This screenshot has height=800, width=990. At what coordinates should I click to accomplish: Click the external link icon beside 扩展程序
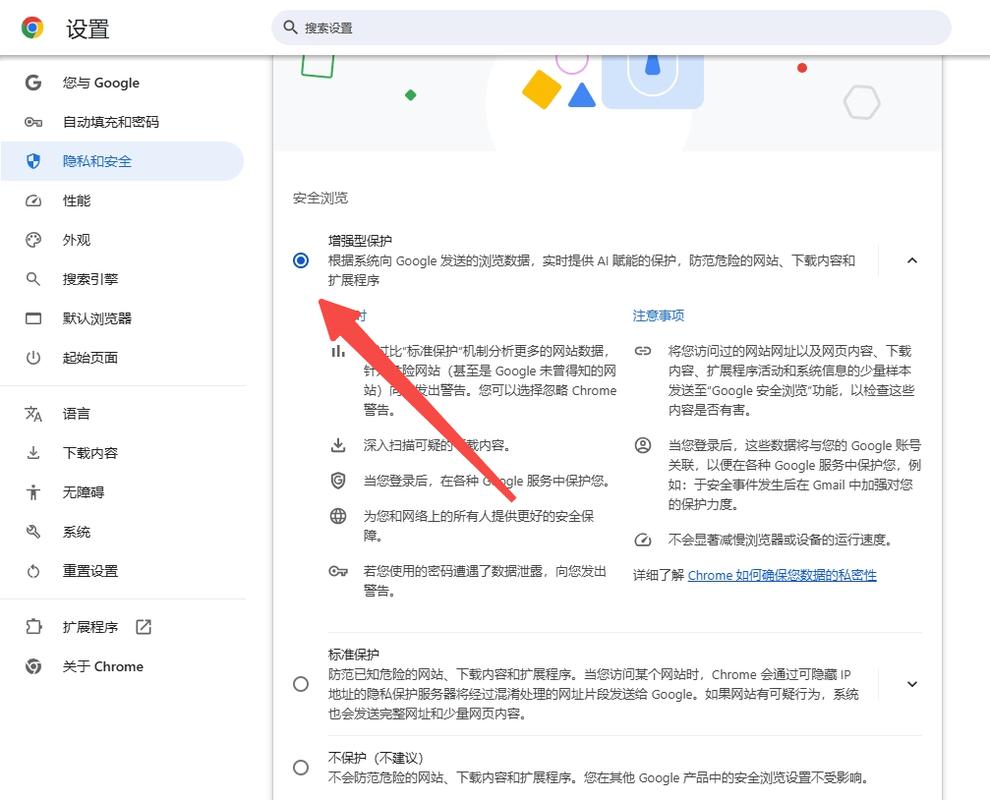click(143, 627)
